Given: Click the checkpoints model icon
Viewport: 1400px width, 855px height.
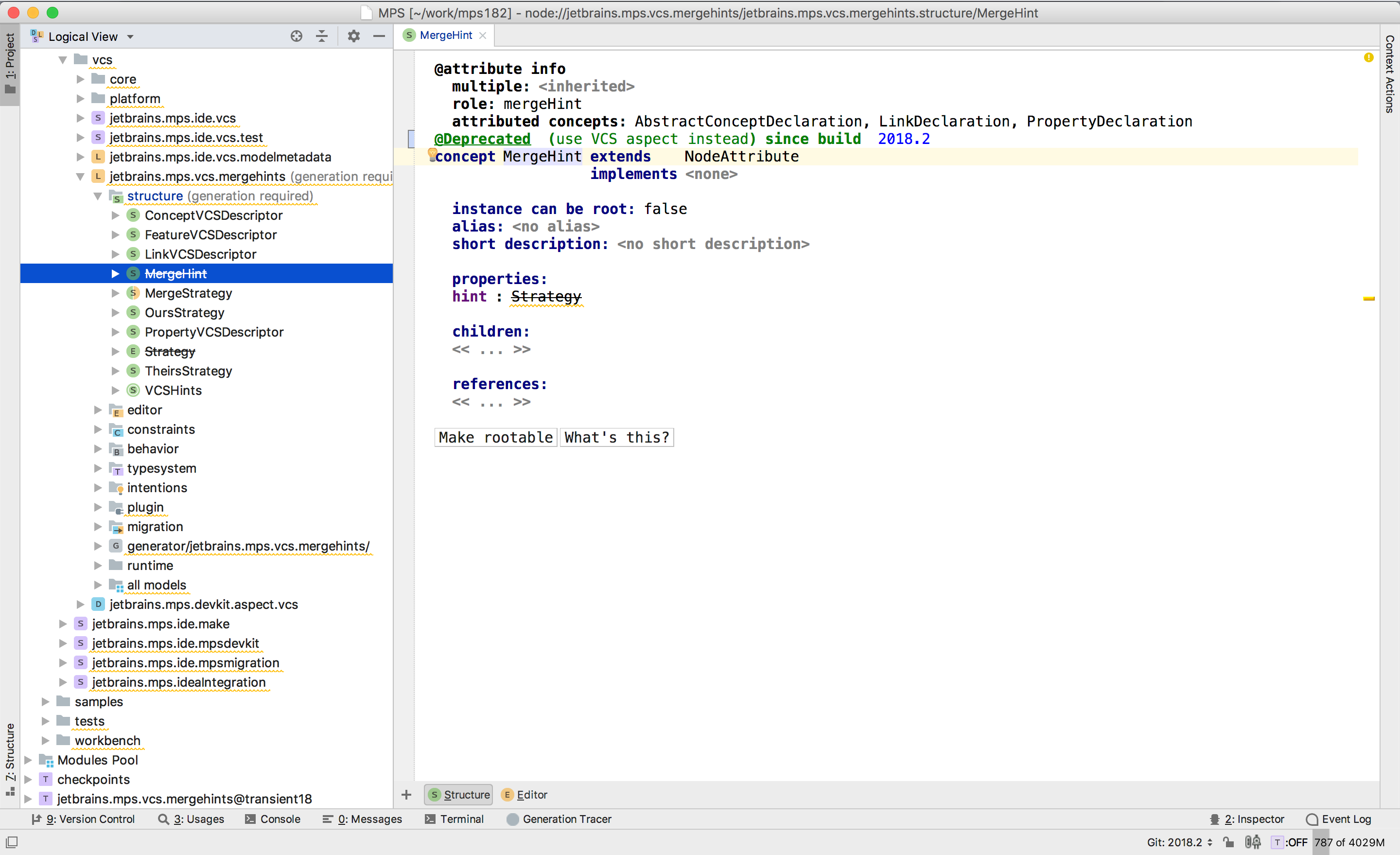Looking at the screenshot, I should coord(46,780).
